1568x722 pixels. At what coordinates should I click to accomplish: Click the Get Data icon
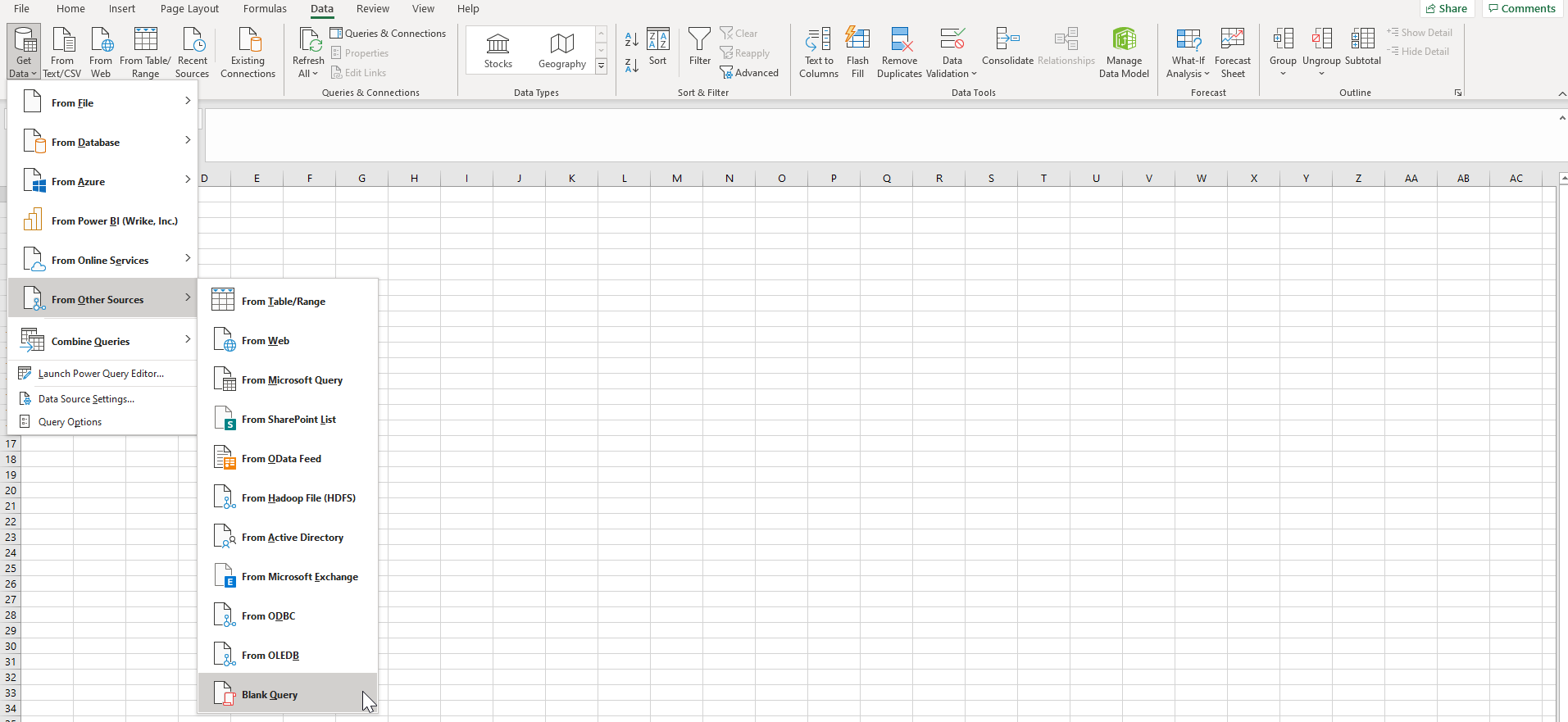point(24,41)
